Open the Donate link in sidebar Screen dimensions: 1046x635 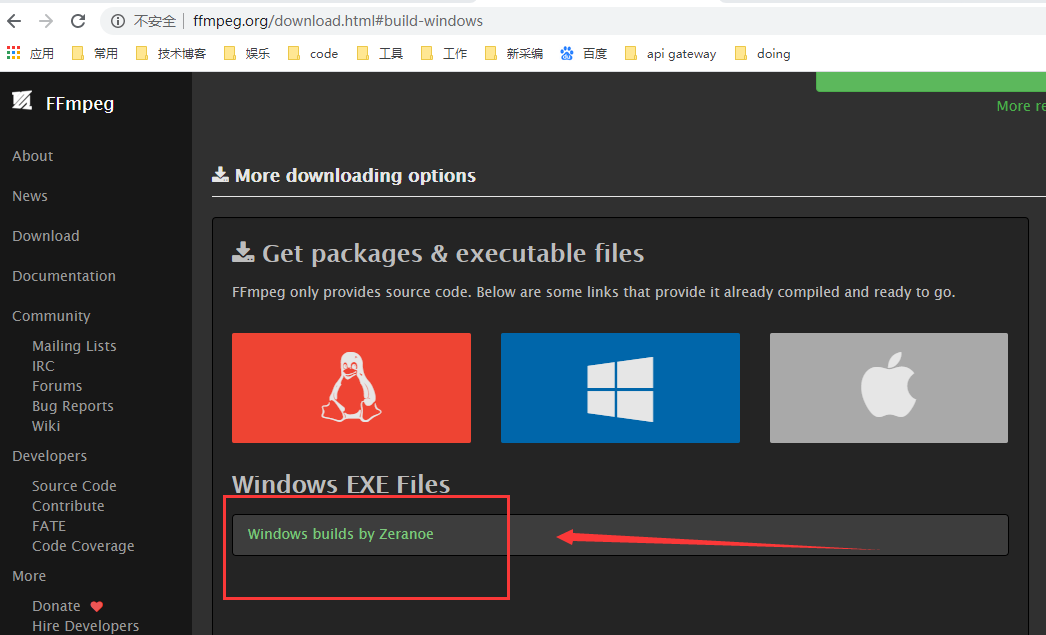tap(56, 606)
